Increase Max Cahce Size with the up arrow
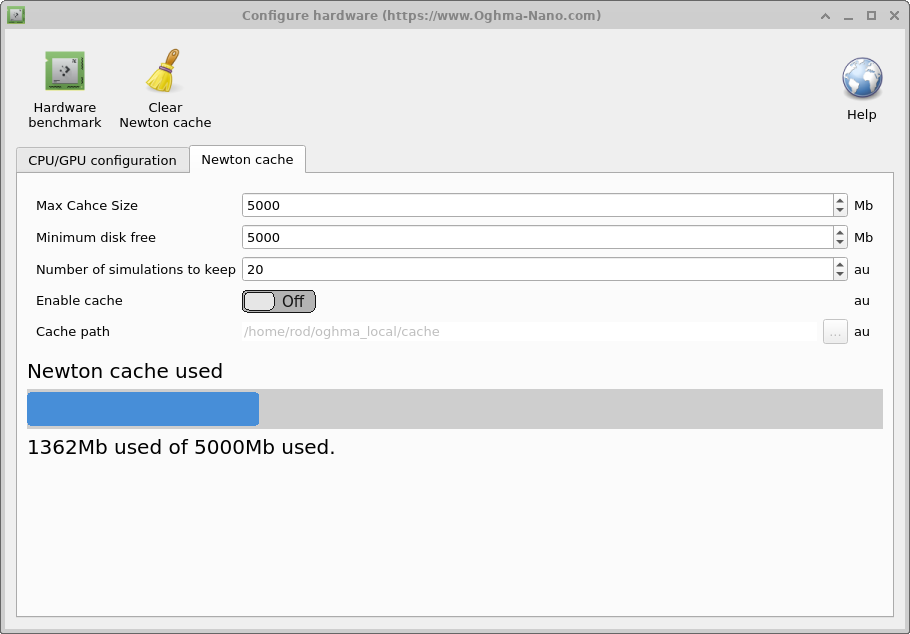 click(x=838, y=200)
